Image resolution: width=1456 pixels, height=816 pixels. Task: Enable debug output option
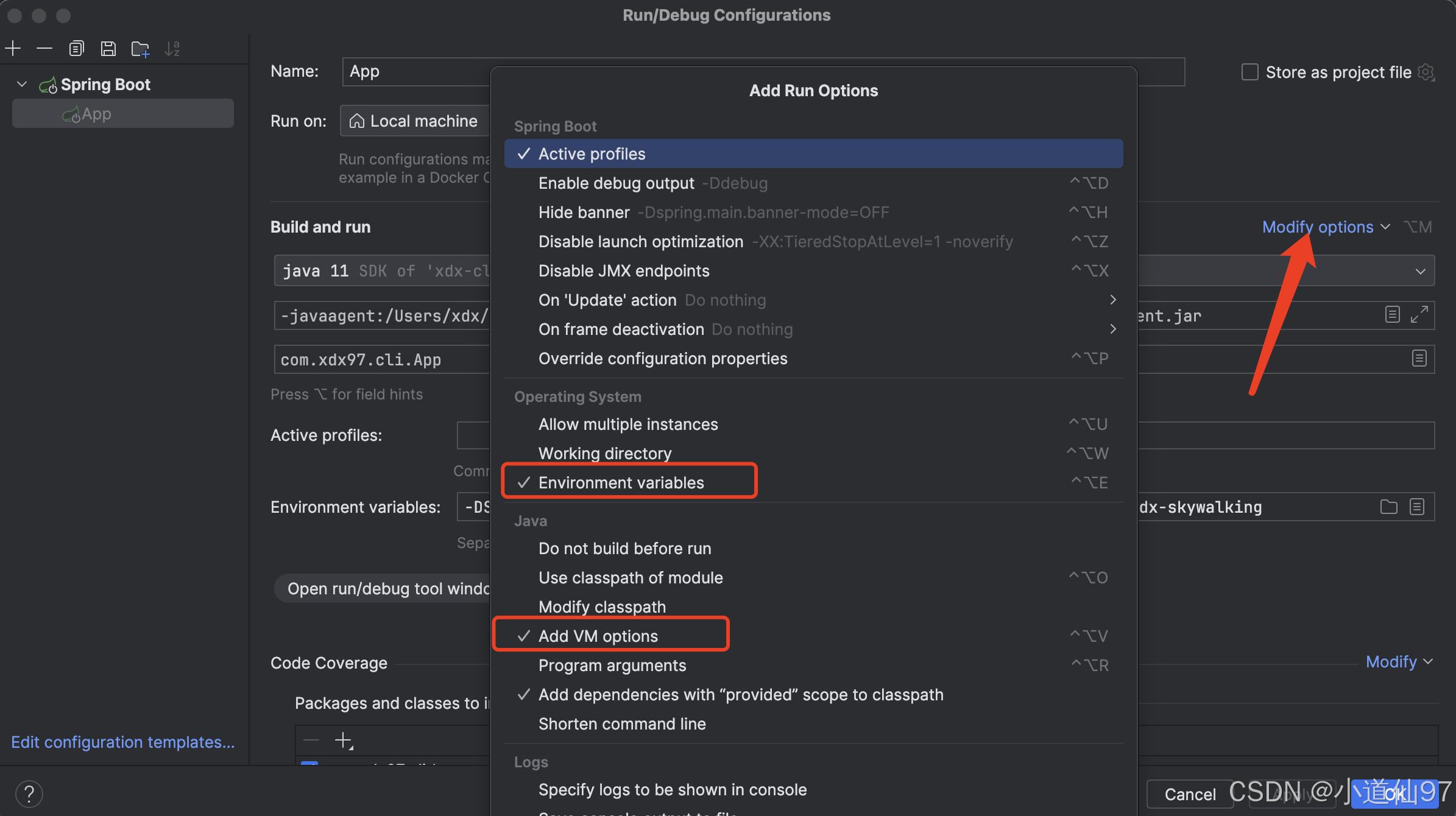(x=813, y=183)
